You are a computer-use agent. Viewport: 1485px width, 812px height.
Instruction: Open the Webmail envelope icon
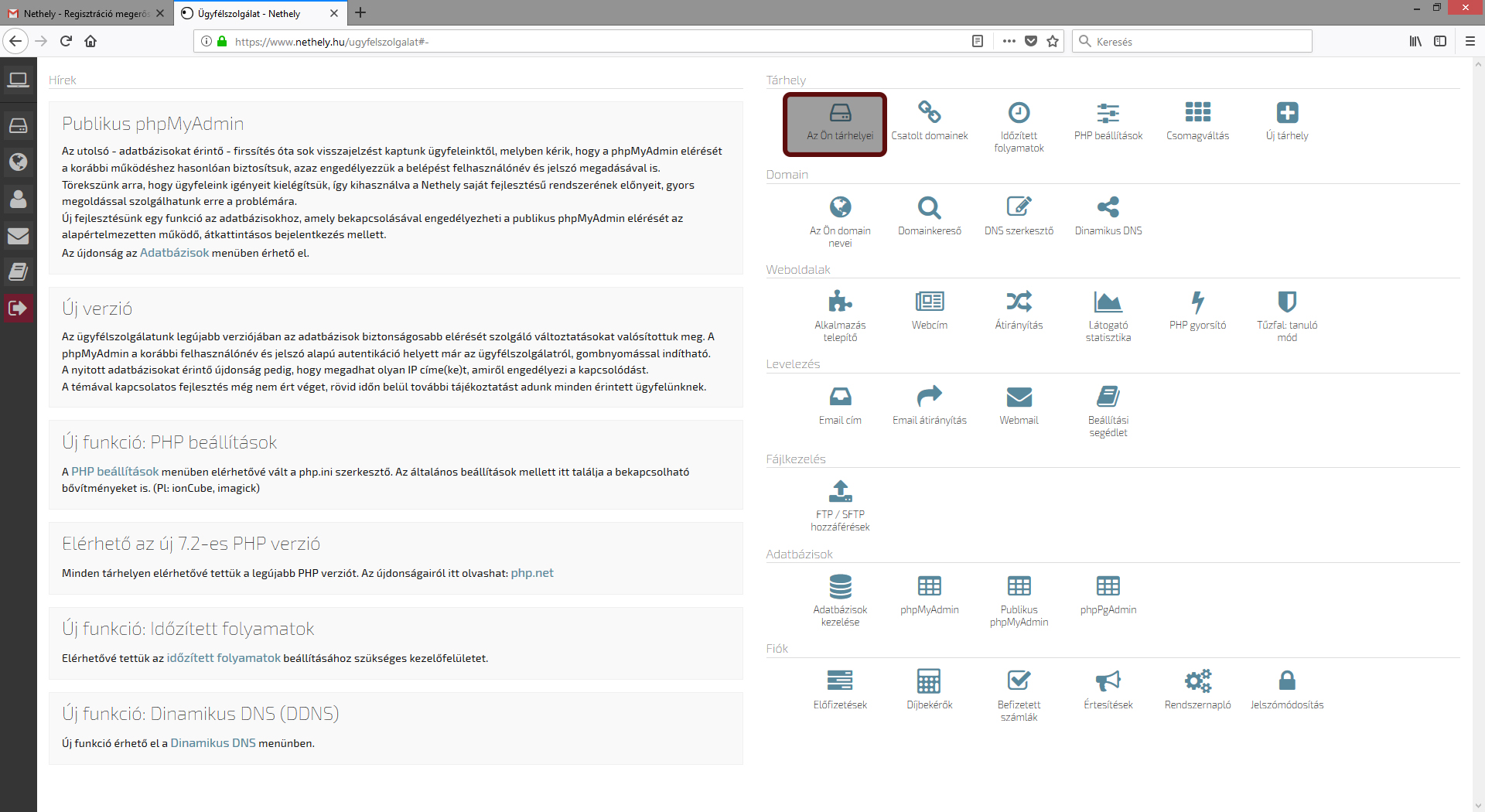[x=1019, y=397]
